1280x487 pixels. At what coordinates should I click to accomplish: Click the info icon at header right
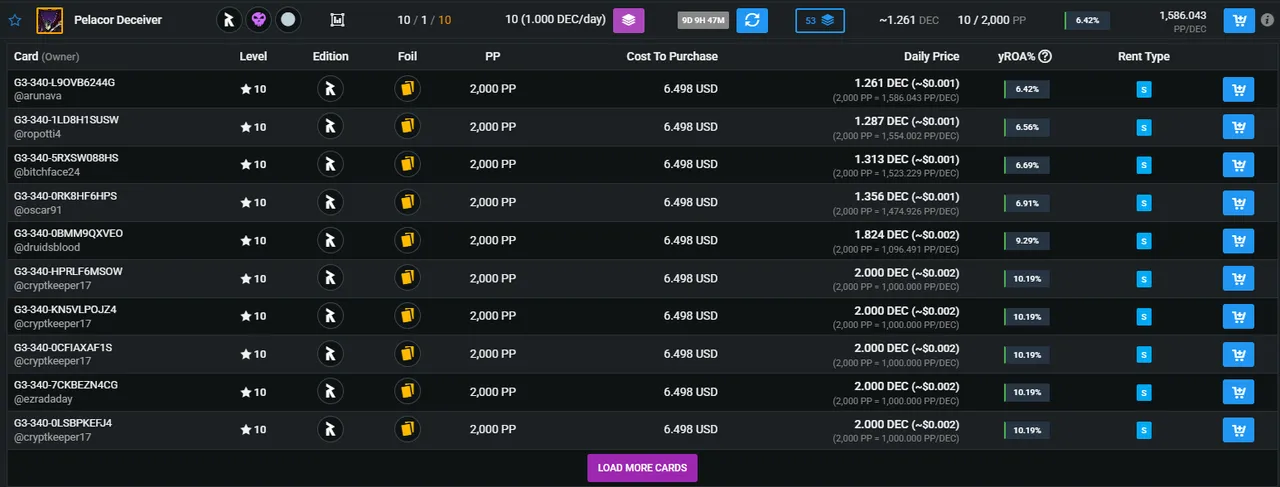pos(1267,20)
